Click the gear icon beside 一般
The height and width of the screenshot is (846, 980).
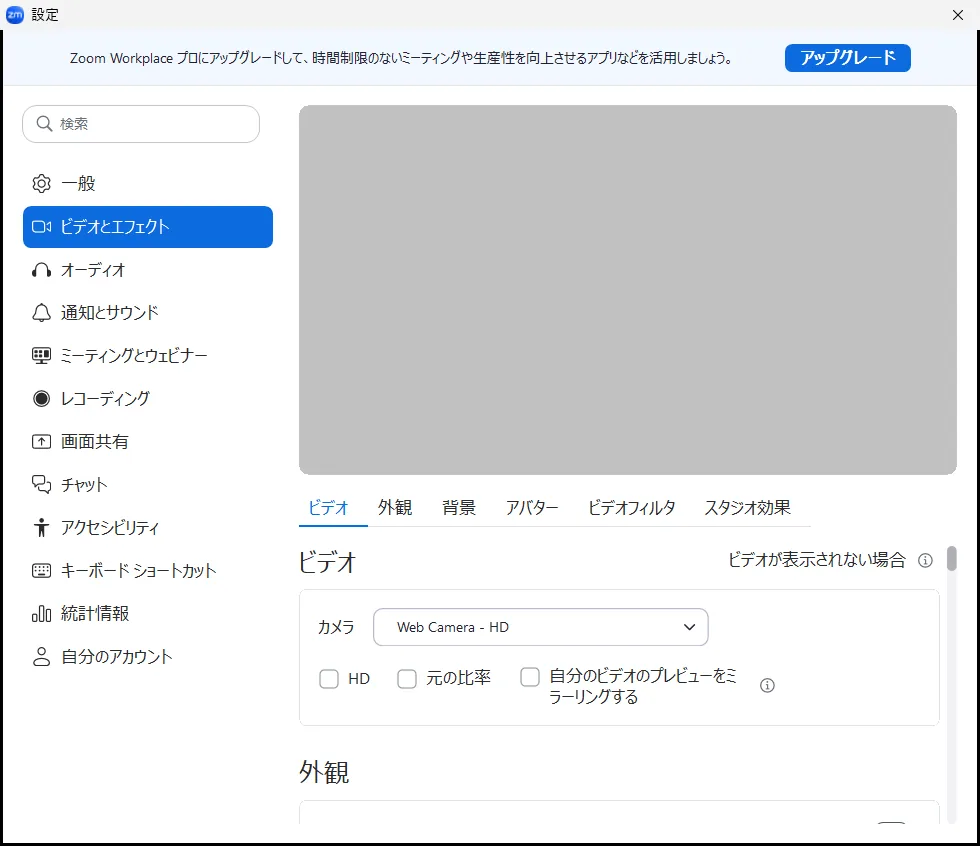(41, 184)
